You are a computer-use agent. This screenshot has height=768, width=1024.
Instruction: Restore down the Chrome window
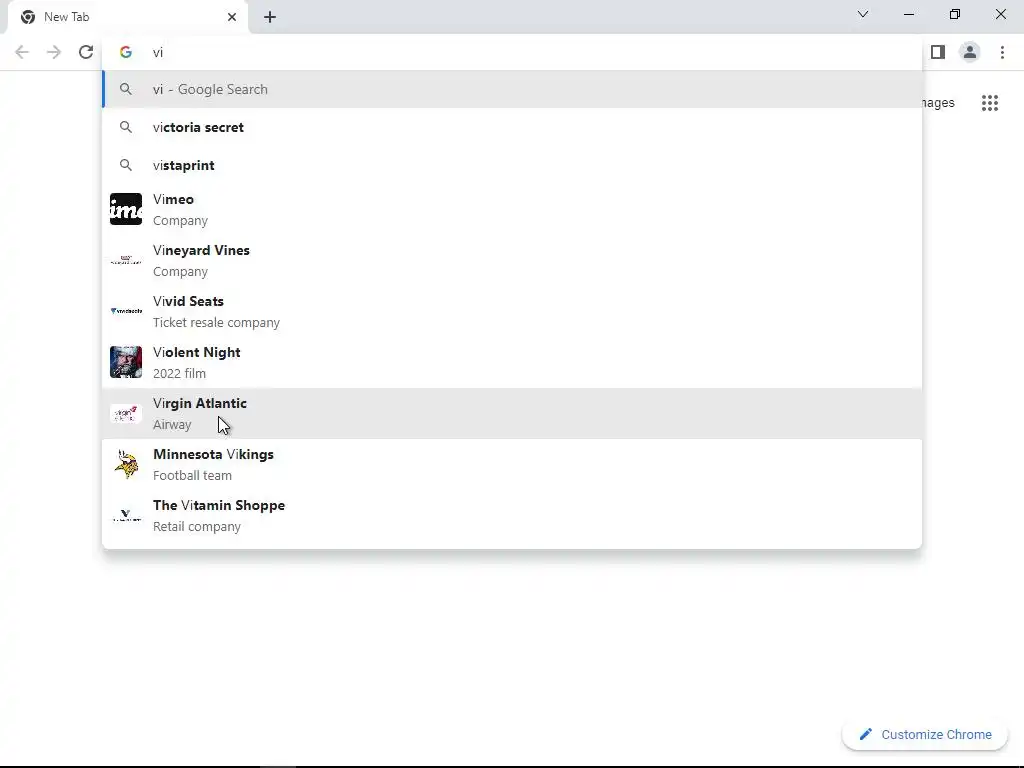955,14
